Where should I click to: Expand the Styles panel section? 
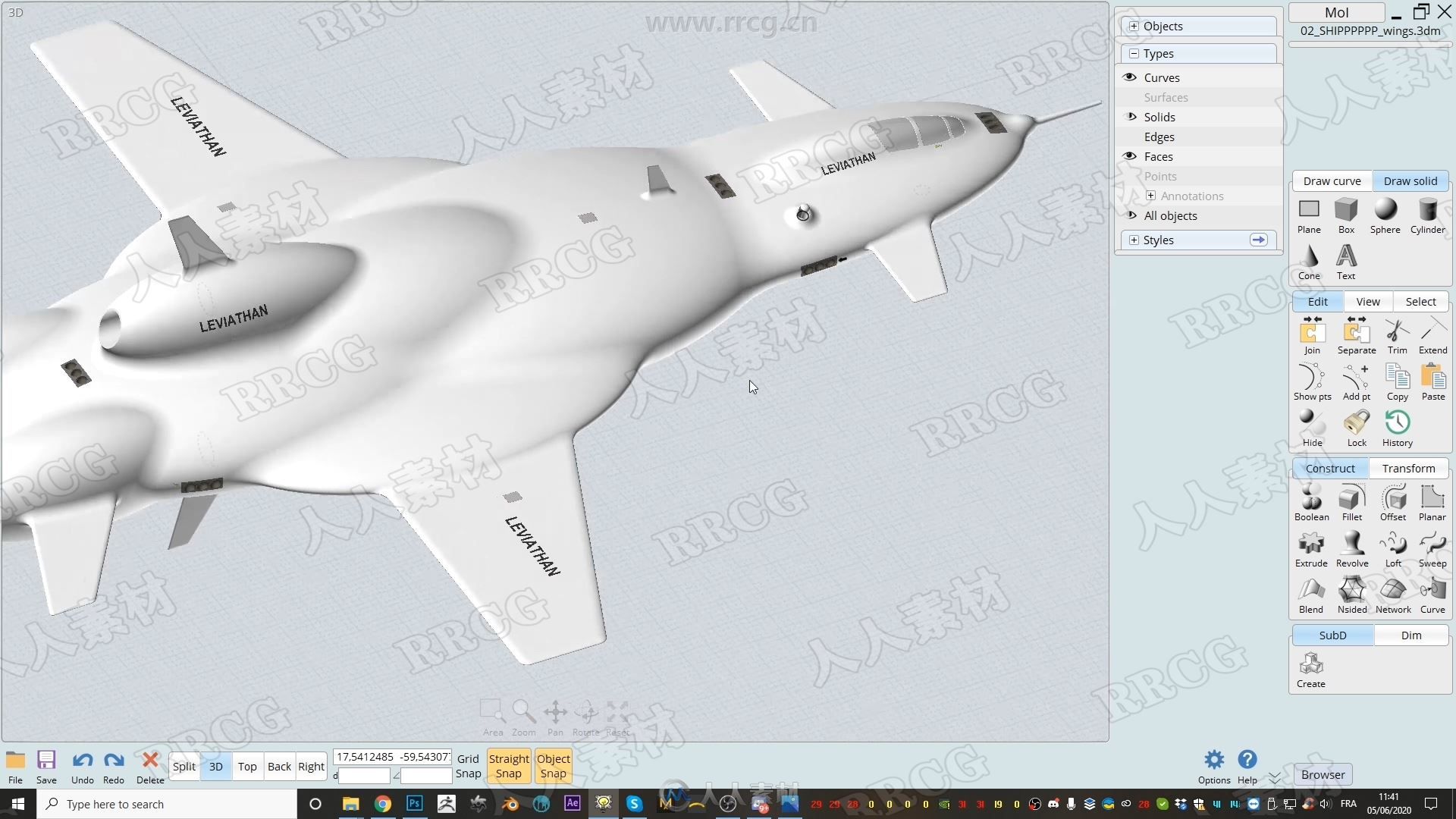coord(1134,240)
